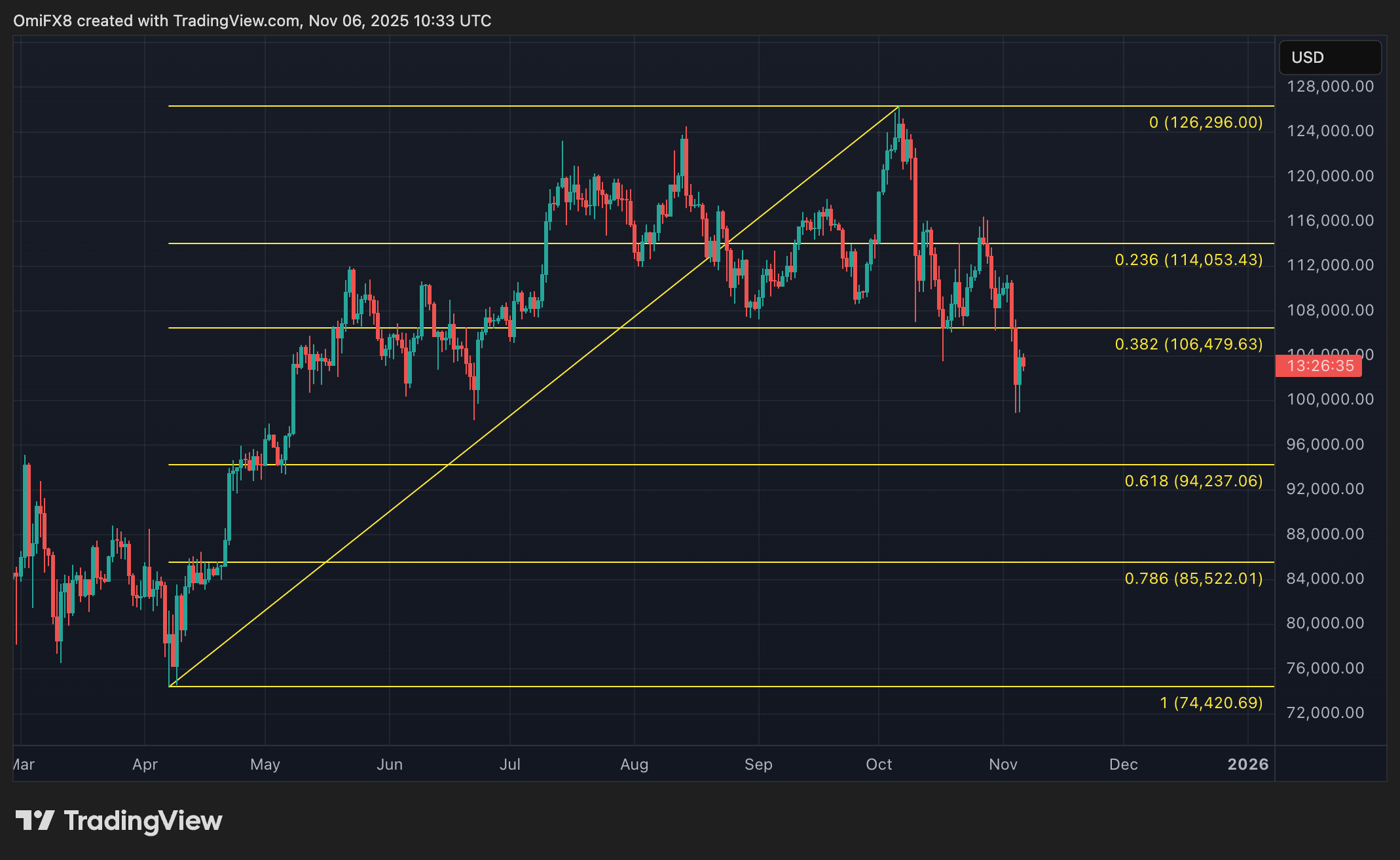This screenshot has height=860, width=1400.
Task: Click the Dec label on time axis
Action: (x=1123, y=764)
